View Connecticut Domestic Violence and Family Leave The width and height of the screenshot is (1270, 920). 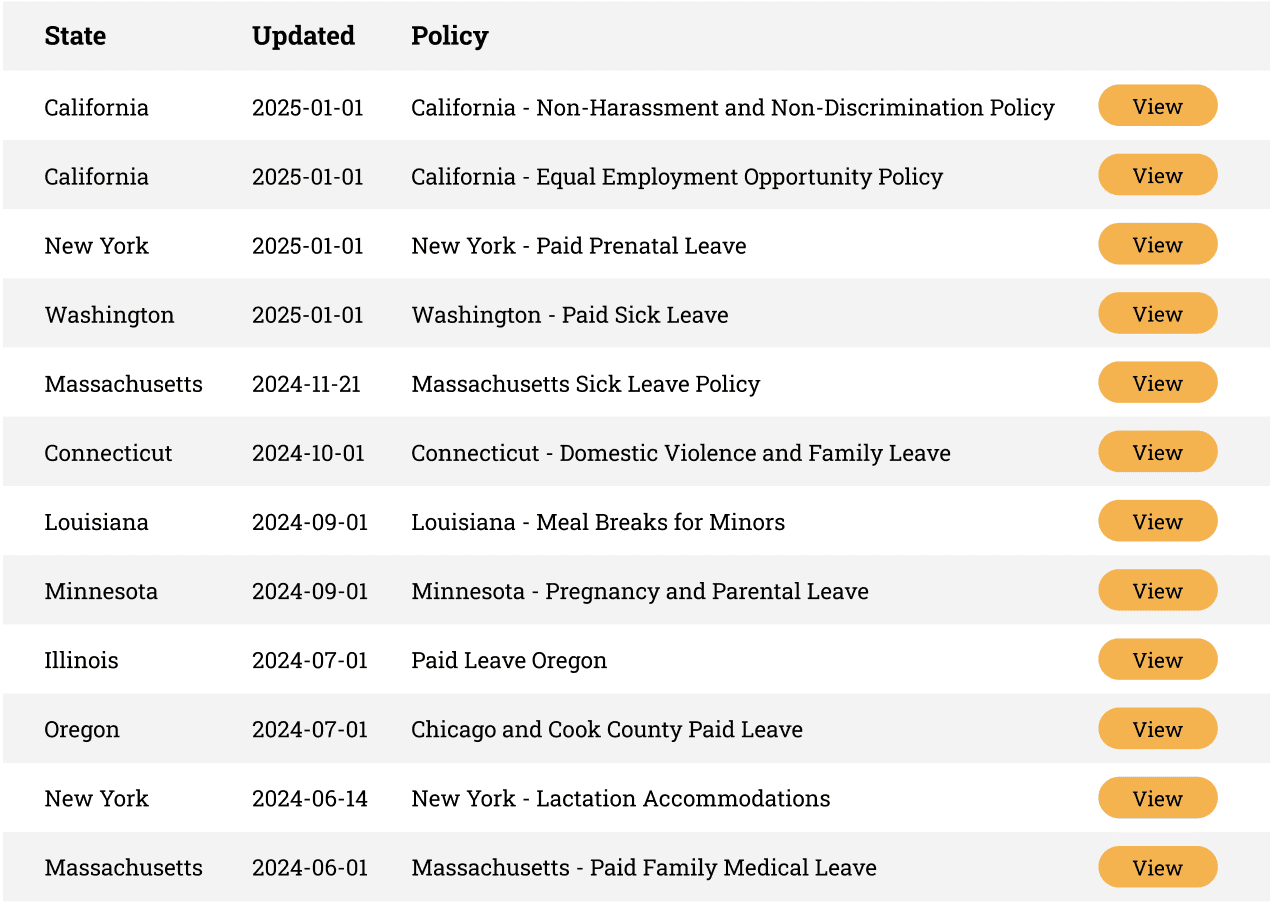[x=1157, y=452]
